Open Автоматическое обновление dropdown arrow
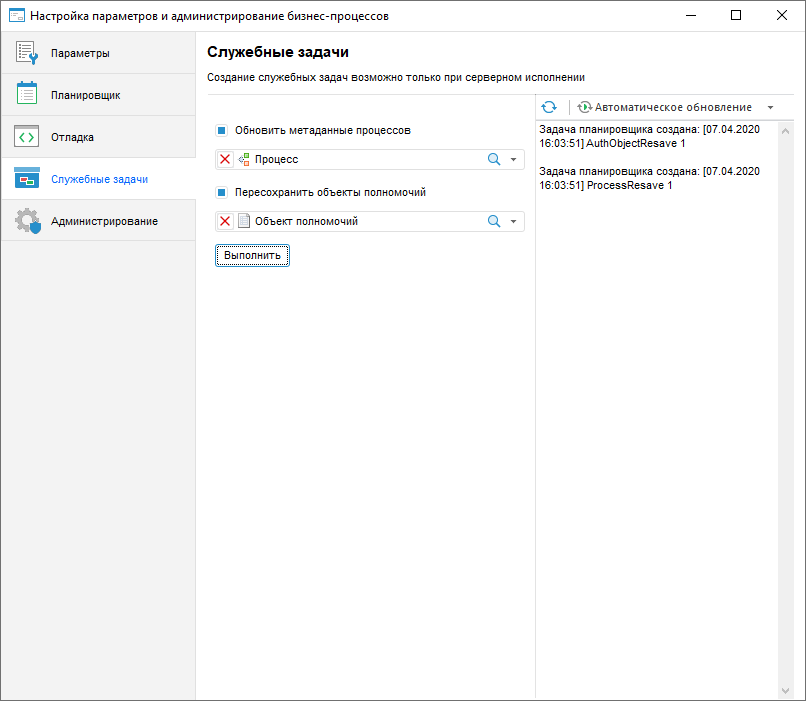The image size is (806, 701). (x=770, y=107)
